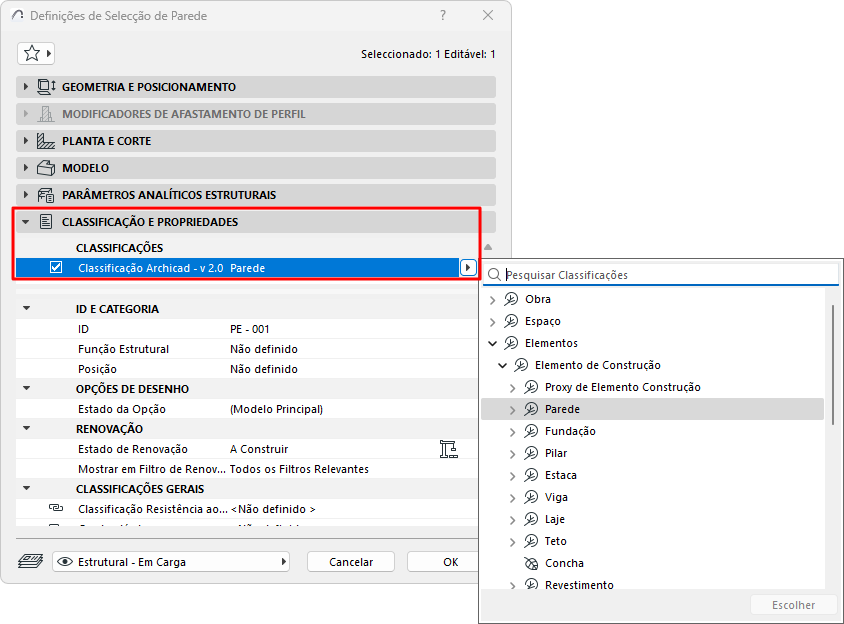This screenshot has width=844, height=624.
Task: Click the link icon beside Classificação Resistência
Action: [x=56, y=508]
